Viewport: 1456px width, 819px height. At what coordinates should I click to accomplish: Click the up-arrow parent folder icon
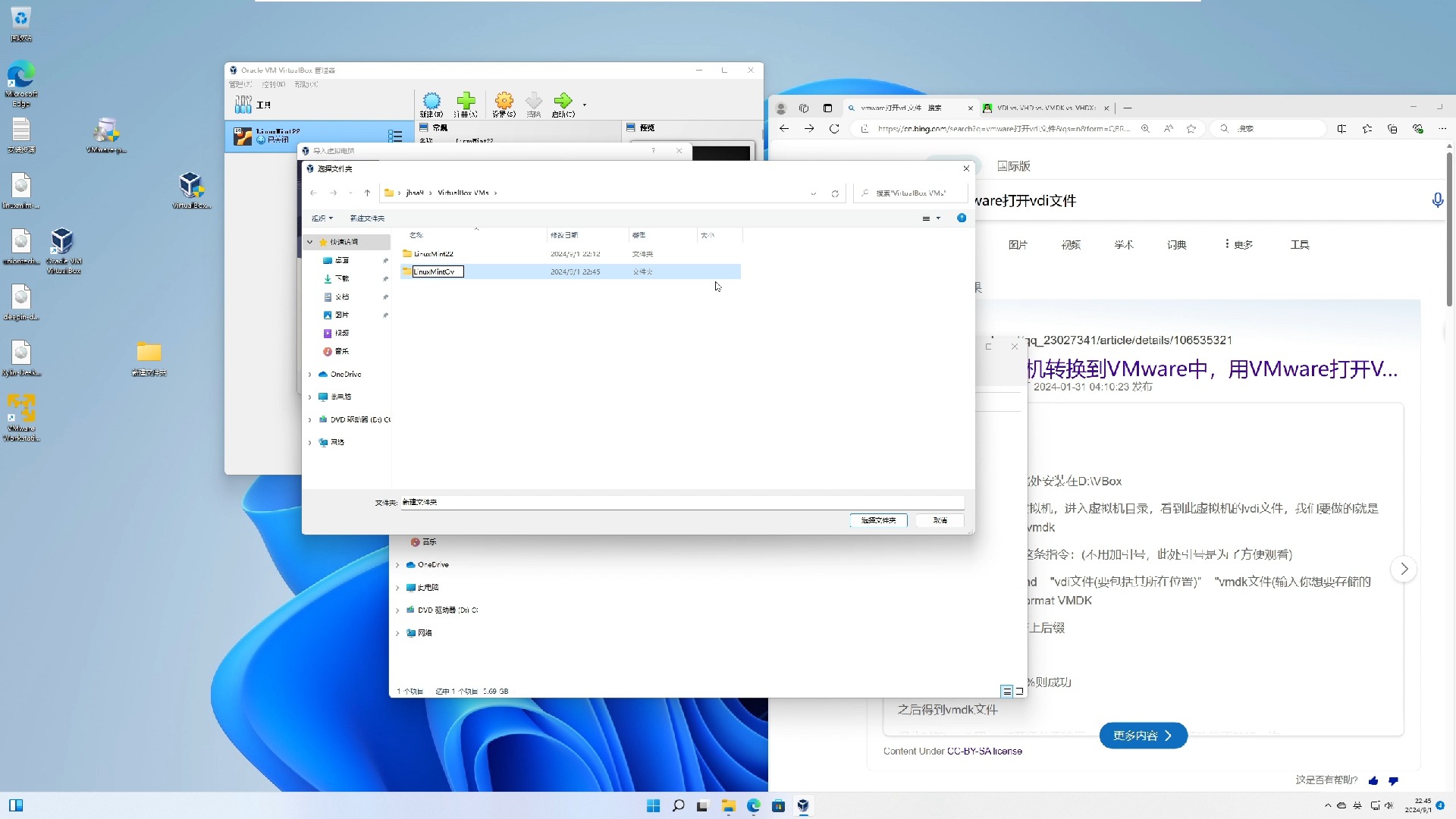[367, 193]
